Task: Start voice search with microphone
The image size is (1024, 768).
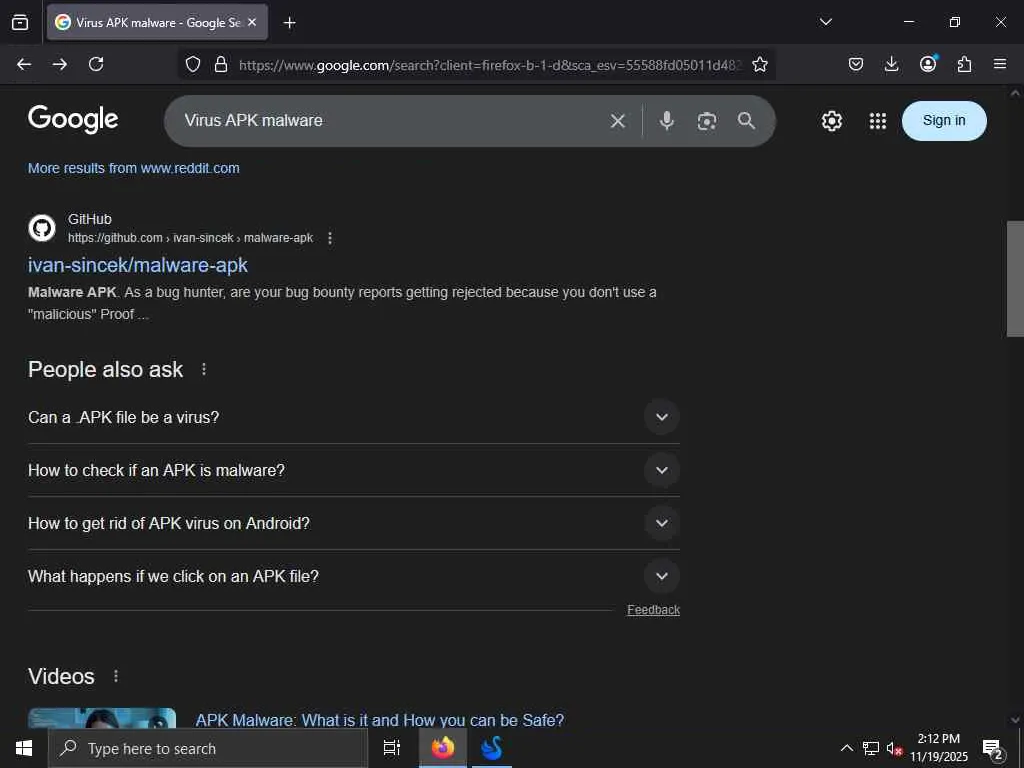Action: 667,121
